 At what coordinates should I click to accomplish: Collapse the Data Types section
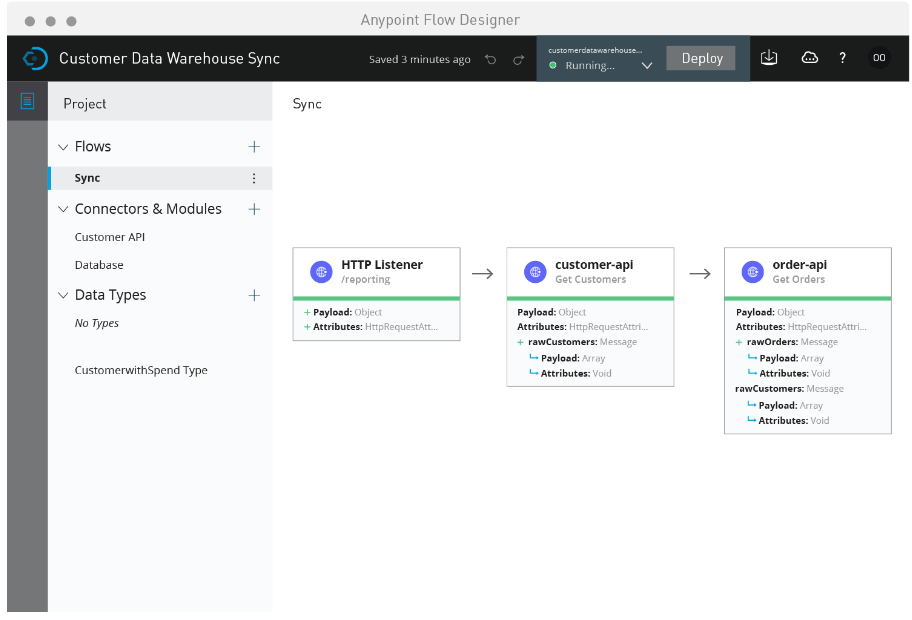point(64,295)
